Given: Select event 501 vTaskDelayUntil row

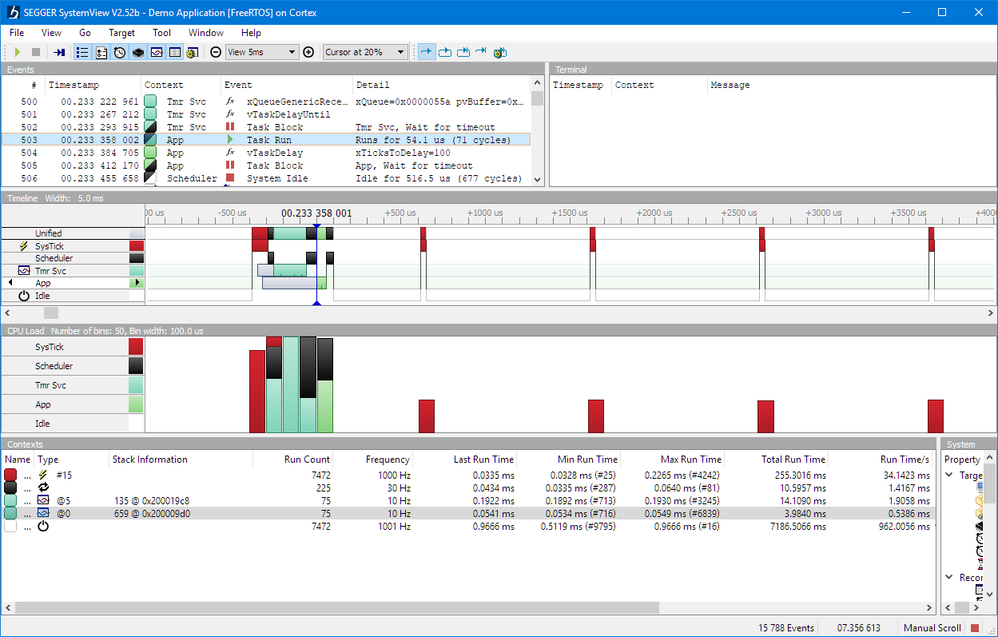Looking at the screenshot, I should [266, 115].
